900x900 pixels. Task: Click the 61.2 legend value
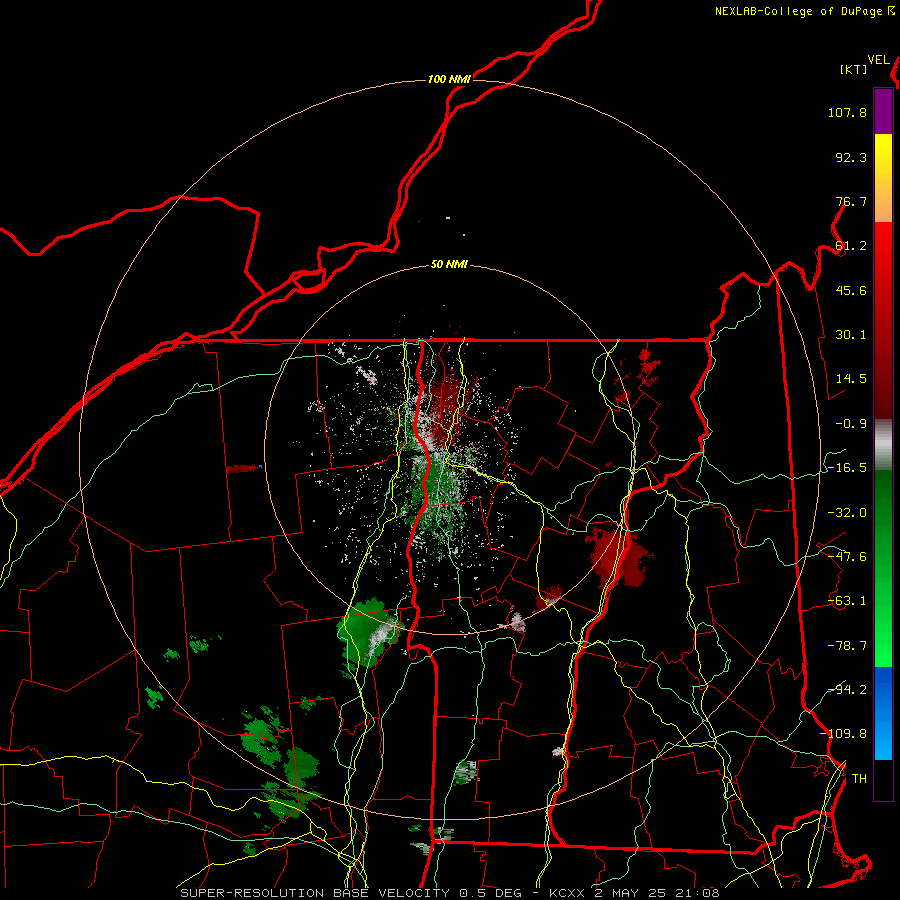851,246
